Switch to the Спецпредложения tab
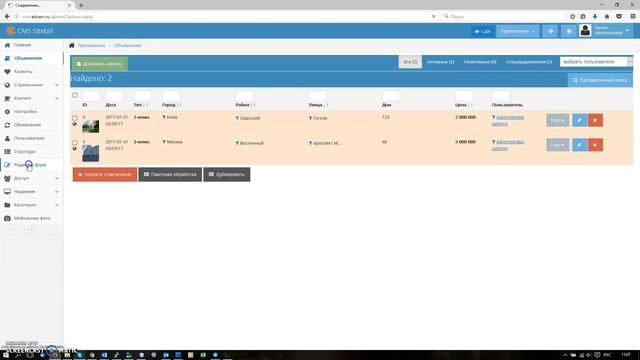The width and height of the screenshot is (640, 360). [x=529, y=62]
